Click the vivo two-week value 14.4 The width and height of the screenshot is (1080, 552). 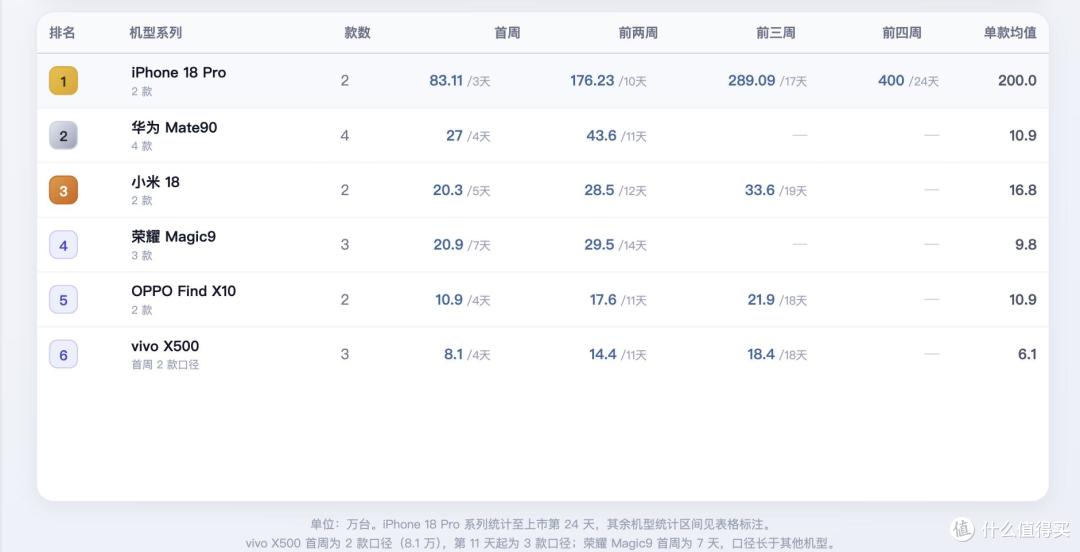coord(603,354)
